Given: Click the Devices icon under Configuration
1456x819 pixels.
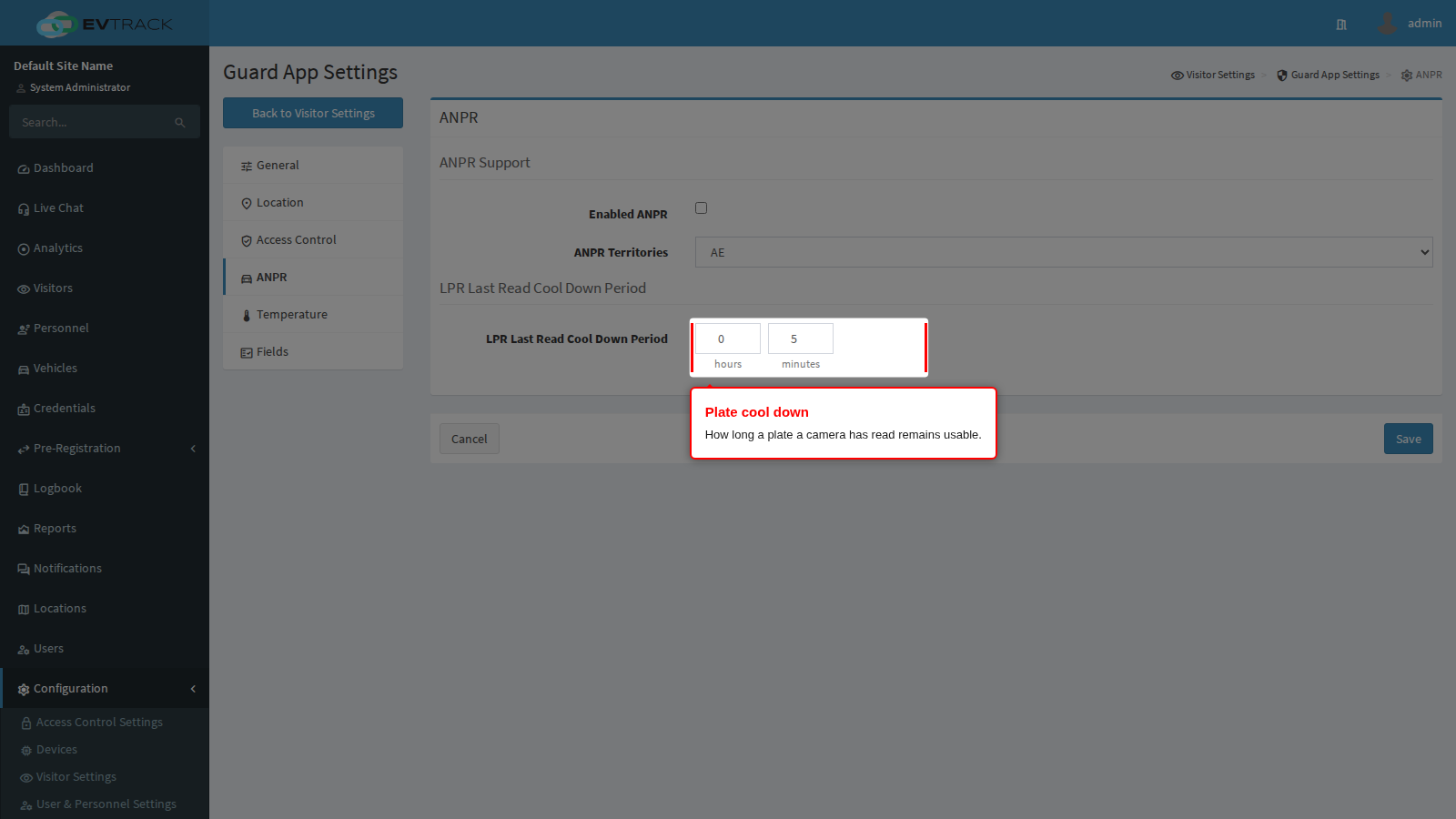Looking at the screenshot, I should coord(26,751).
